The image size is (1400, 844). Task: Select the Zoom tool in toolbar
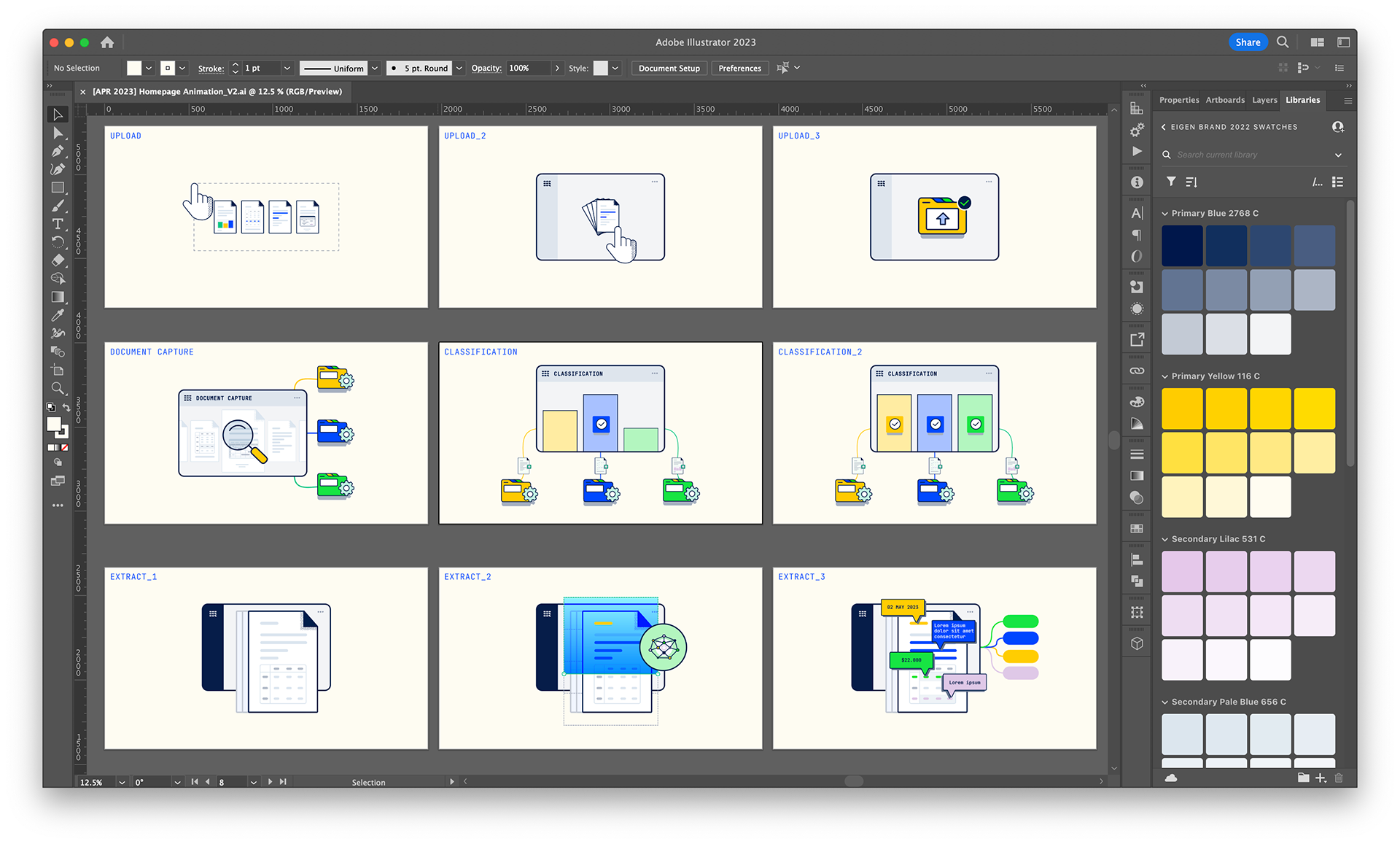[58, 388]
